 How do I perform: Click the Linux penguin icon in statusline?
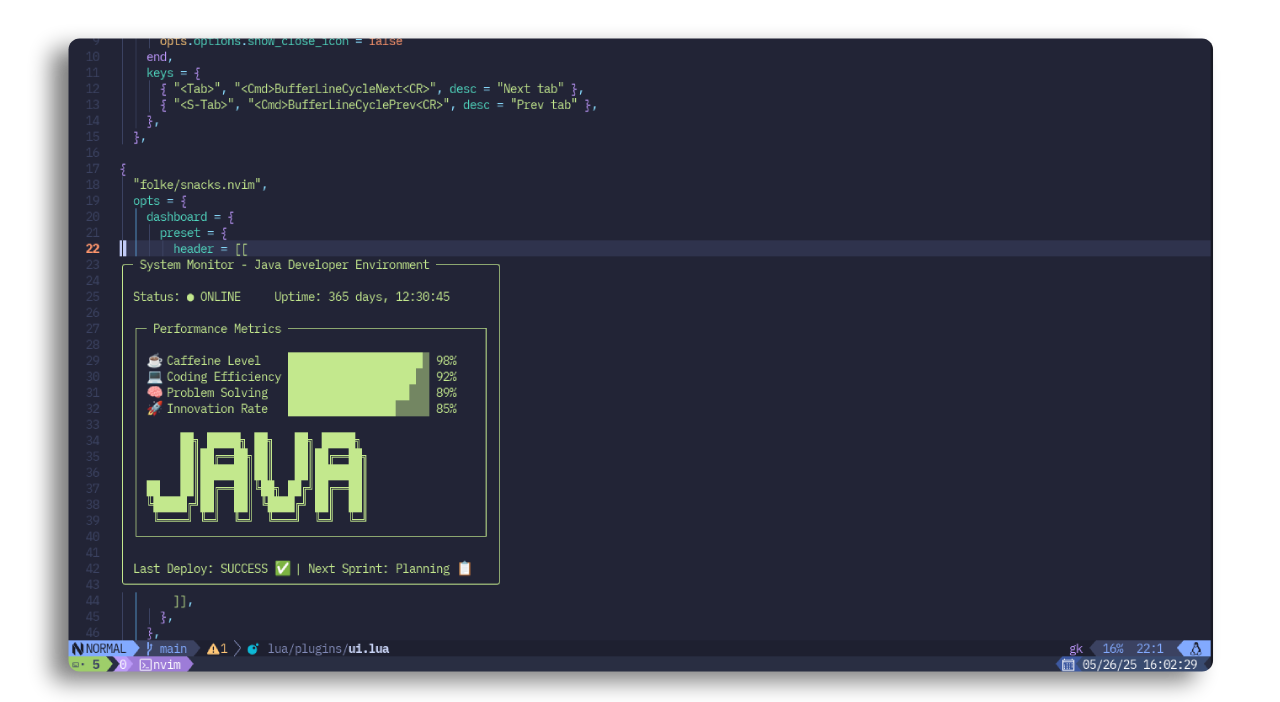pyautogui.click(x=1195, y=649)
